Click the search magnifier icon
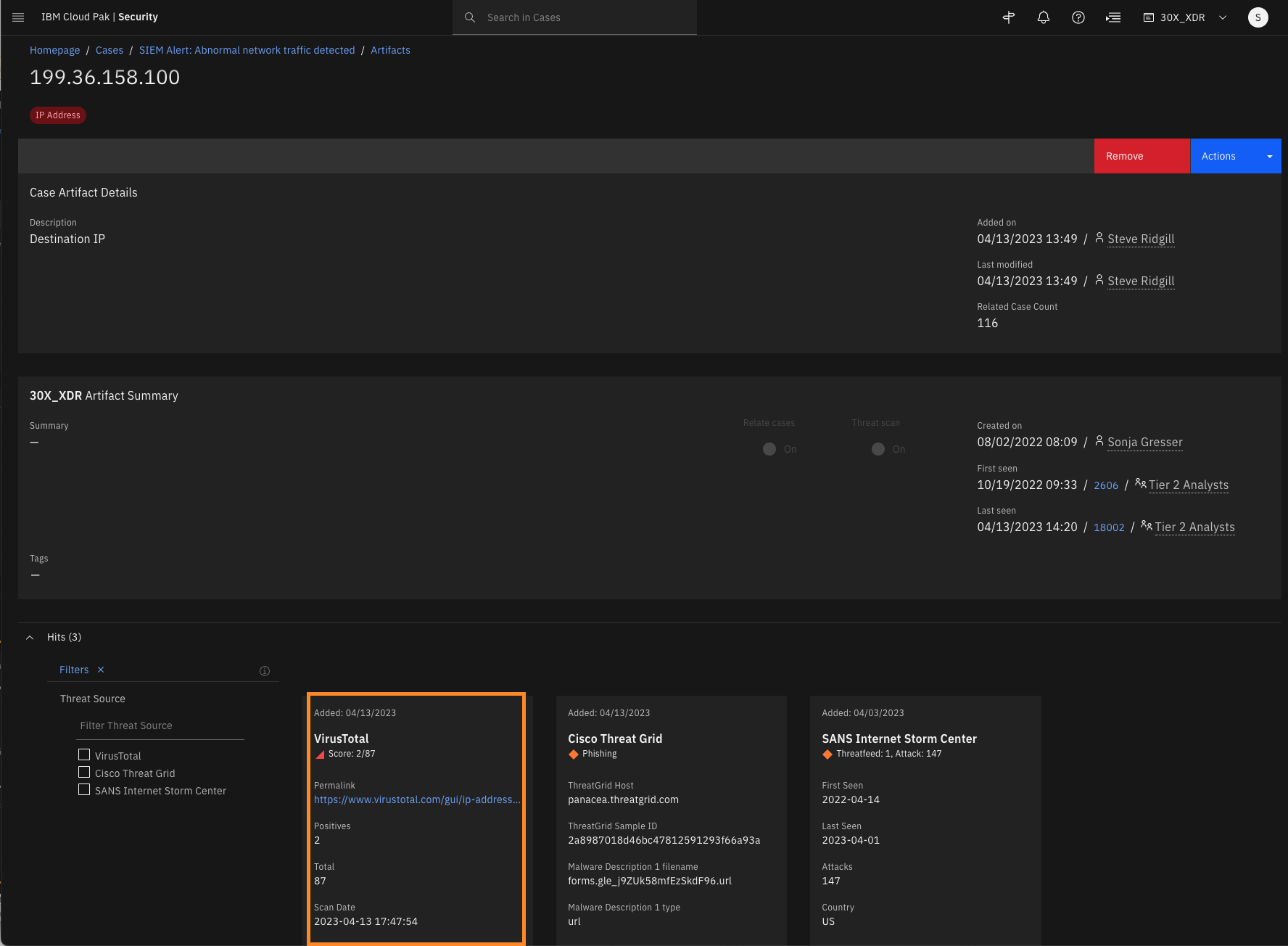 click(x=470, y=17)
